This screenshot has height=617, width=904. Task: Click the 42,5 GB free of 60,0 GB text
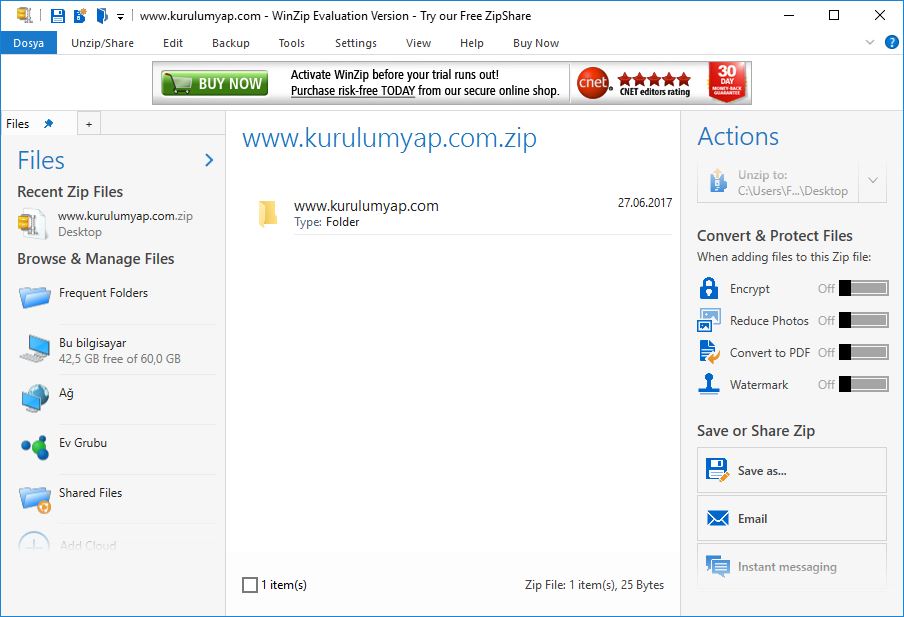pos(119,359)
